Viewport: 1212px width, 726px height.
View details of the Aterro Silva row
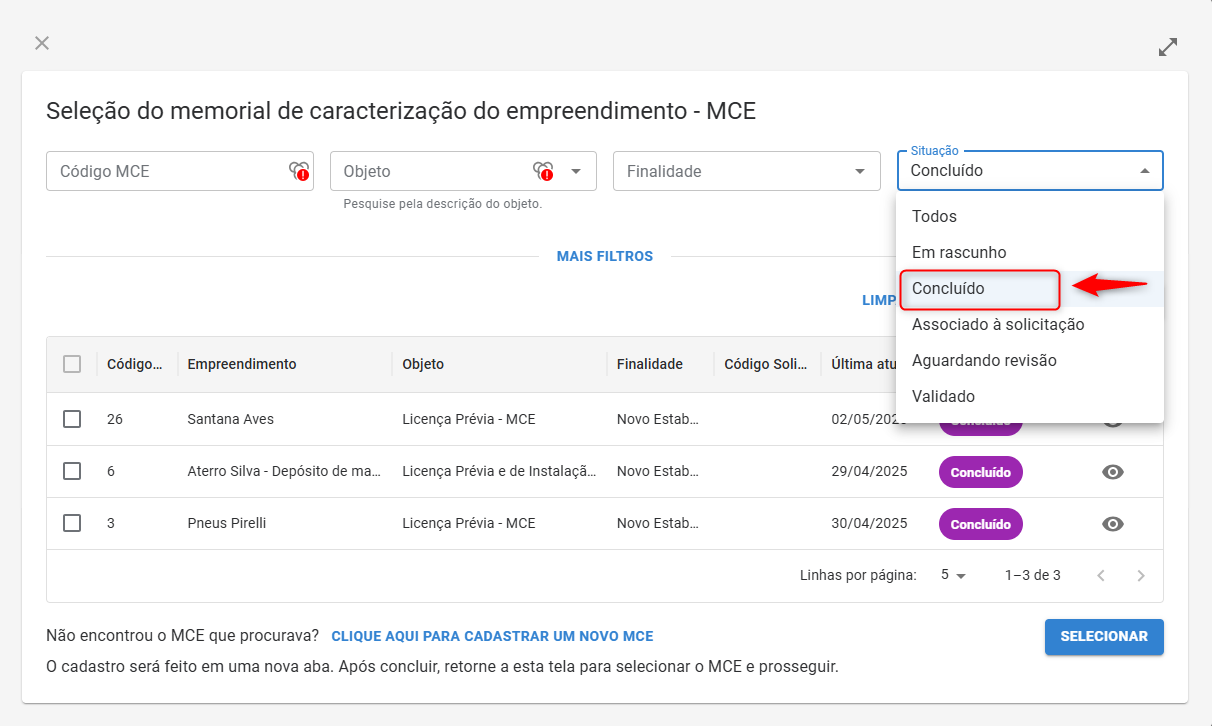coord(1113,472)
